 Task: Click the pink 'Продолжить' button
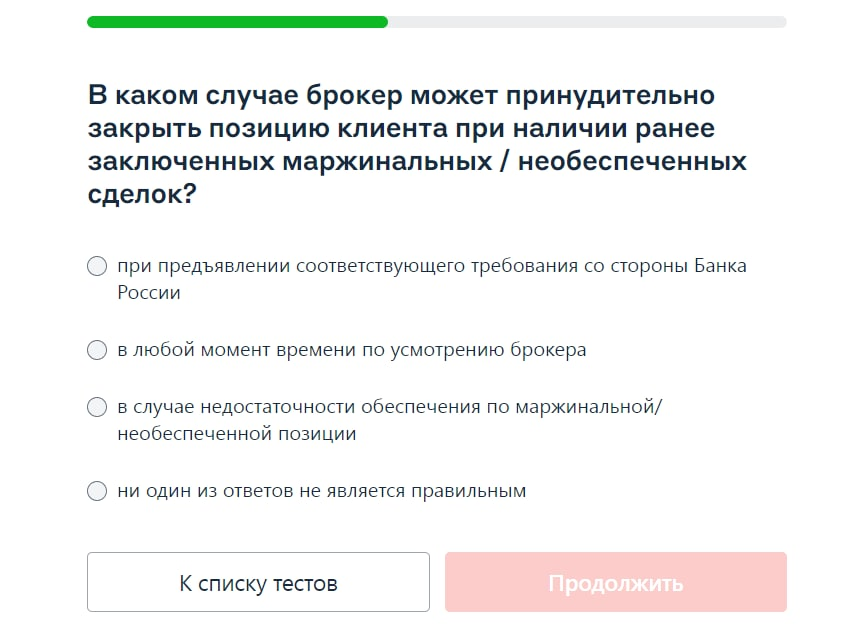(x=616, y=582)
